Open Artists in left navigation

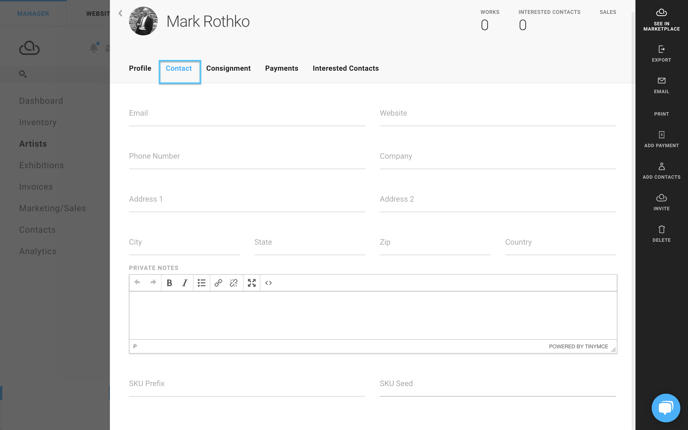33,144
